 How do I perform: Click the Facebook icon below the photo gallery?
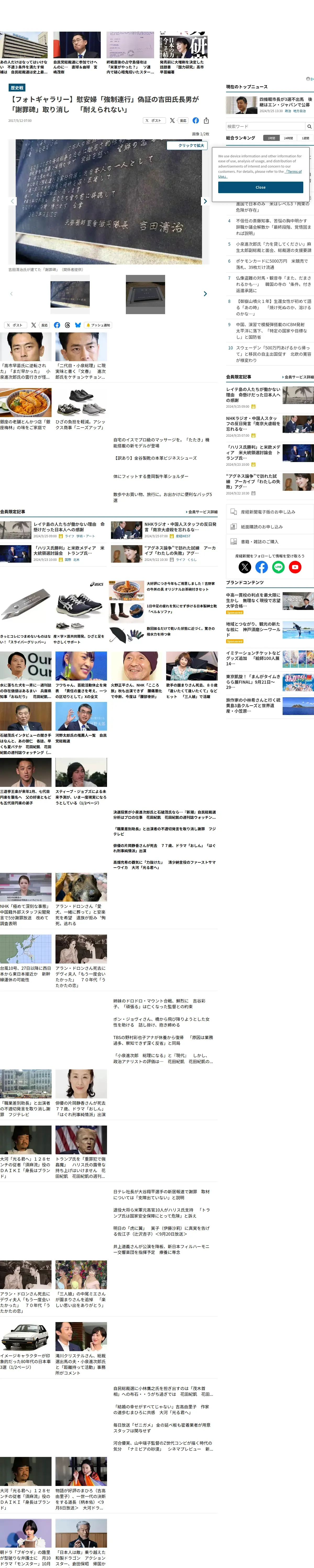coord(57,325)
